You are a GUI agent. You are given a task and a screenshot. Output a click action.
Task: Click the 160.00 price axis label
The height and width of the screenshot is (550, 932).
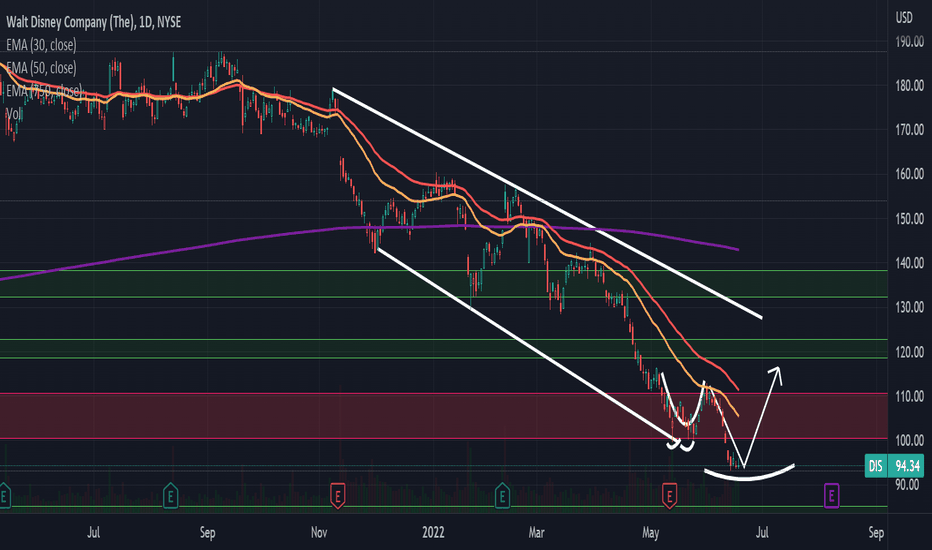point(909,174)
